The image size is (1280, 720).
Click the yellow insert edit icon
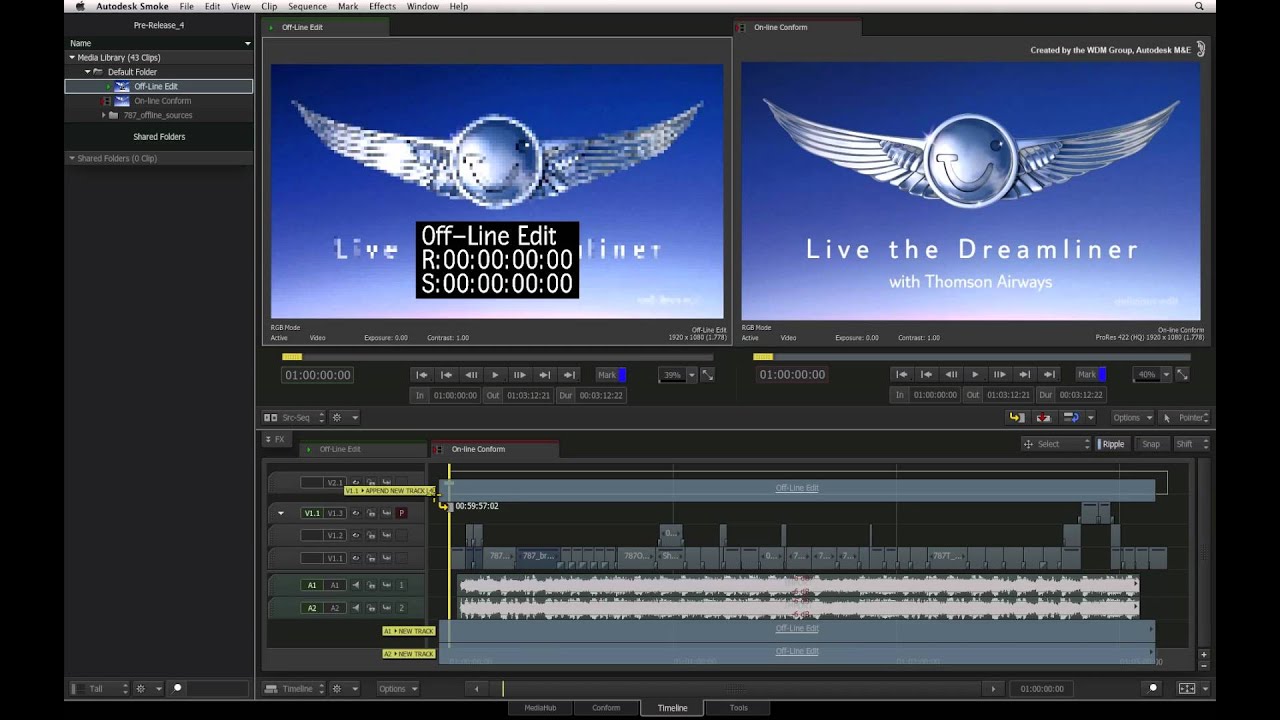point(1017,418)
